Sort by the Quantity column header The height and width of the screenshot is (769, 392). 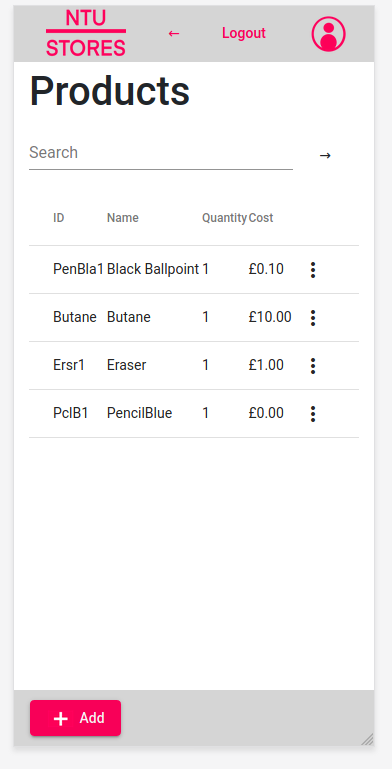[224, 218]
